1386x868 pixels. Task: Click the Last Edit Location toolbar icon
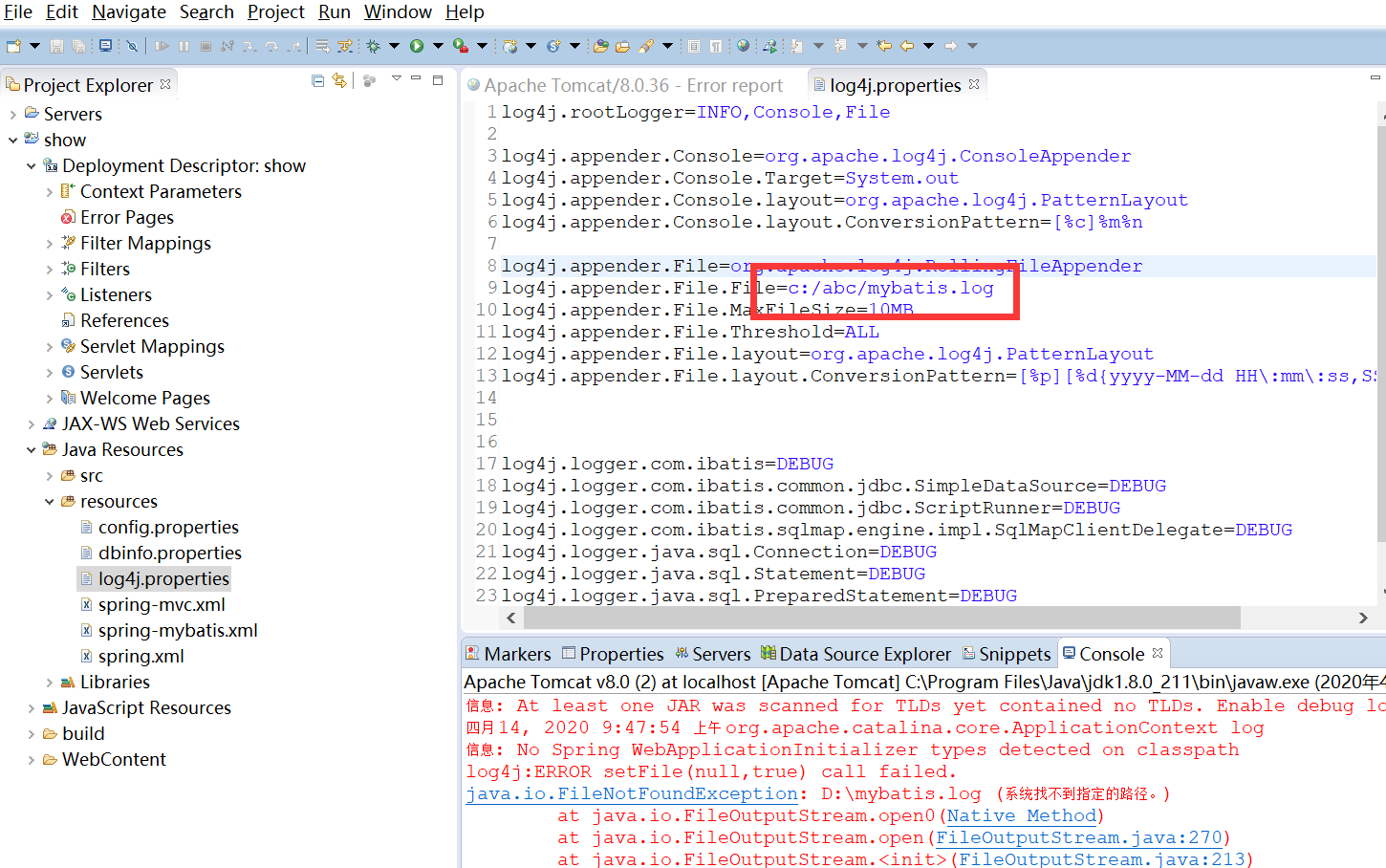[x=884, y=46]
